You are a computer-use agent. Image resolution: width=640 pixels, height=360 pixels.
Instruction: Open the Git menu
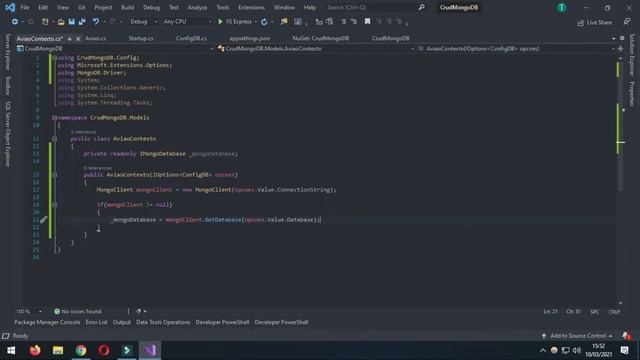[x=82, y=7]
